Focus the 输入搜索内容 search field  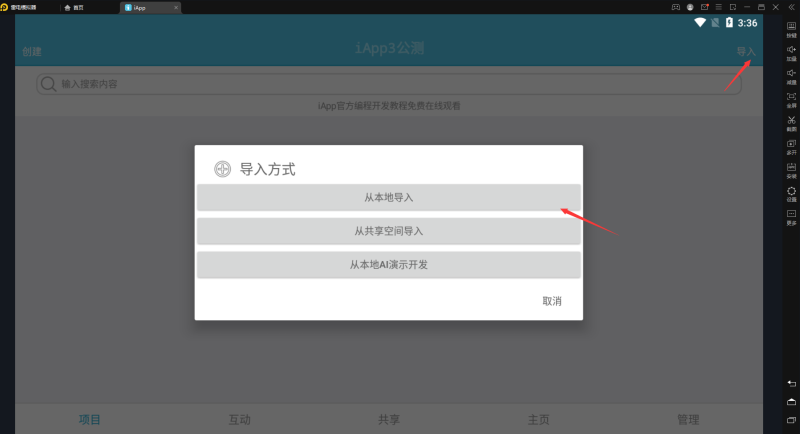pos(388,84)
